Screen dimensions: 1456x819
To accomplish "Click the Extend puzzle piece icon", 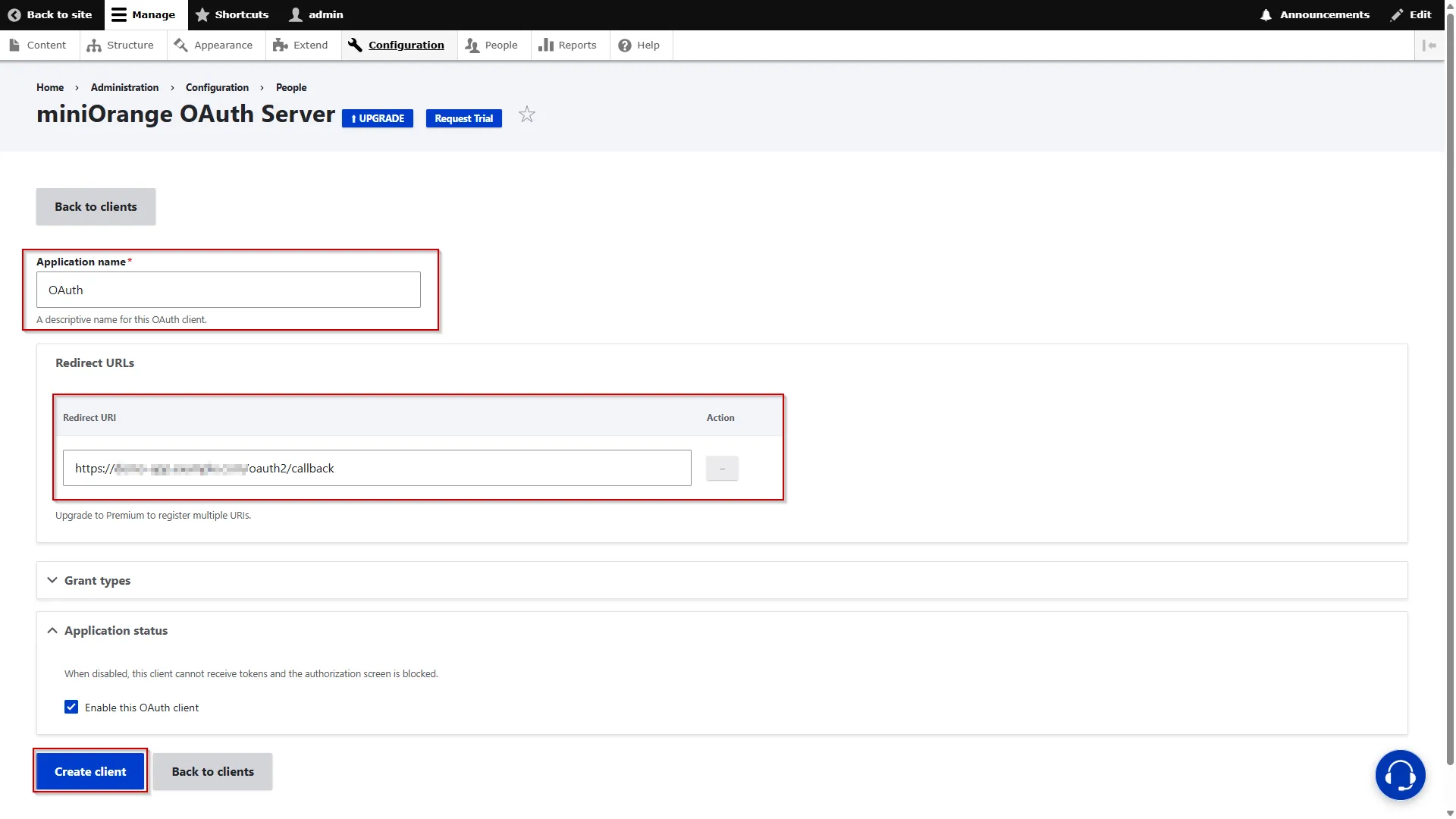I will point(281,45).
